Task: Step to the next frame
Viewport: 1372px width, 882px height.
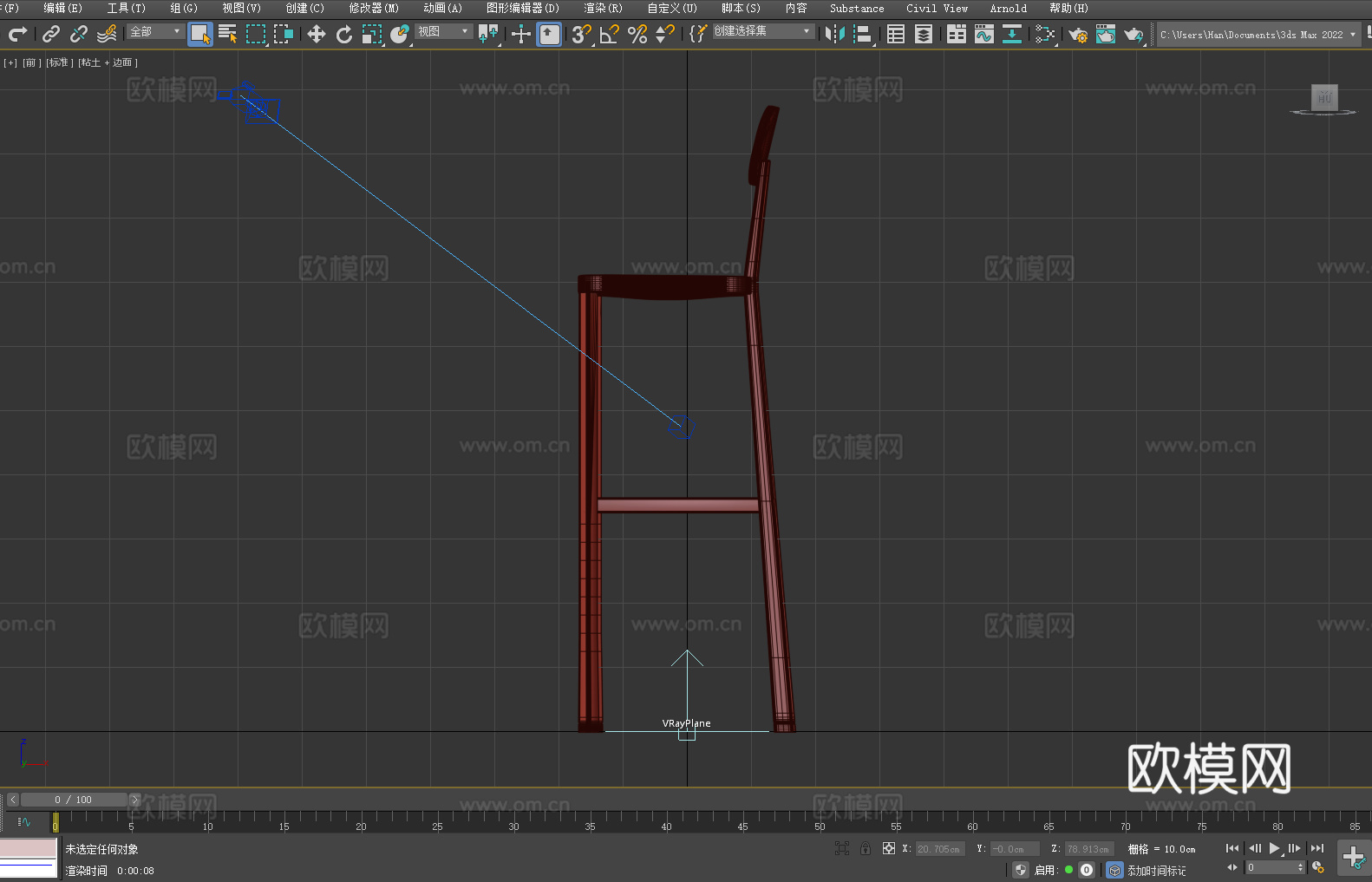Action: (1295, 848)
